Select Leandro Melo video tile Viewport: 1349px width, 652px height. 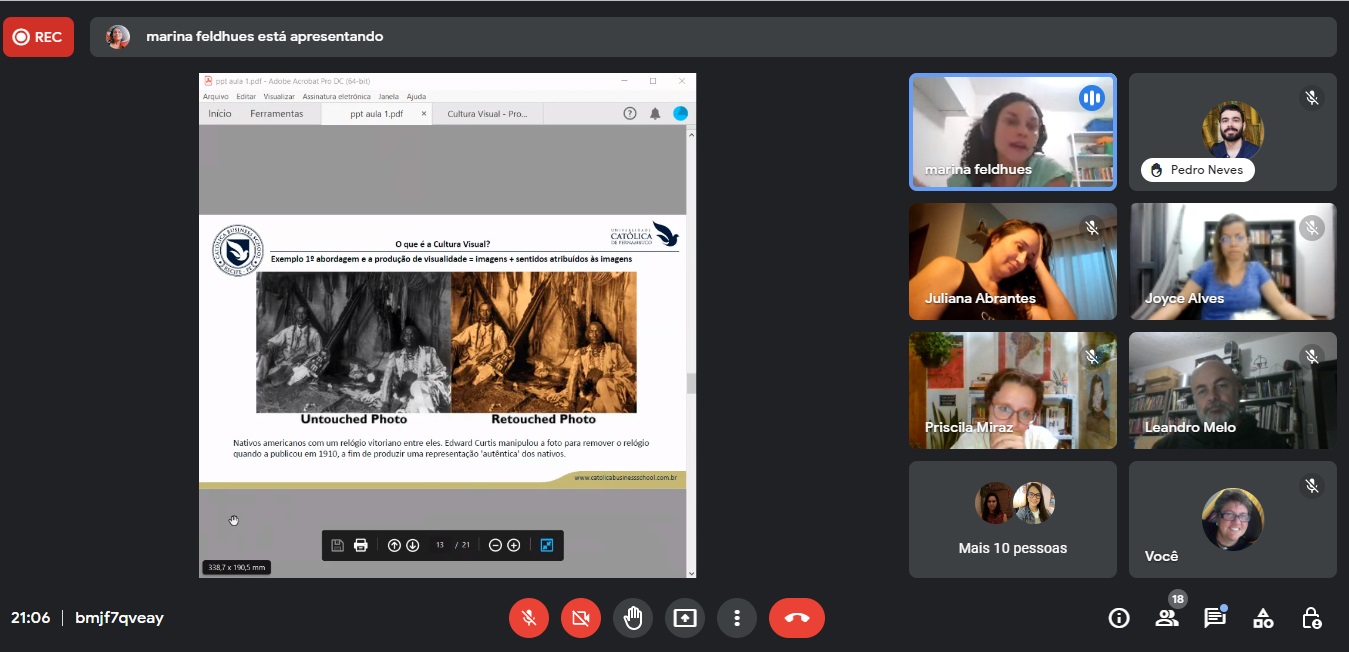[1233, 390]
